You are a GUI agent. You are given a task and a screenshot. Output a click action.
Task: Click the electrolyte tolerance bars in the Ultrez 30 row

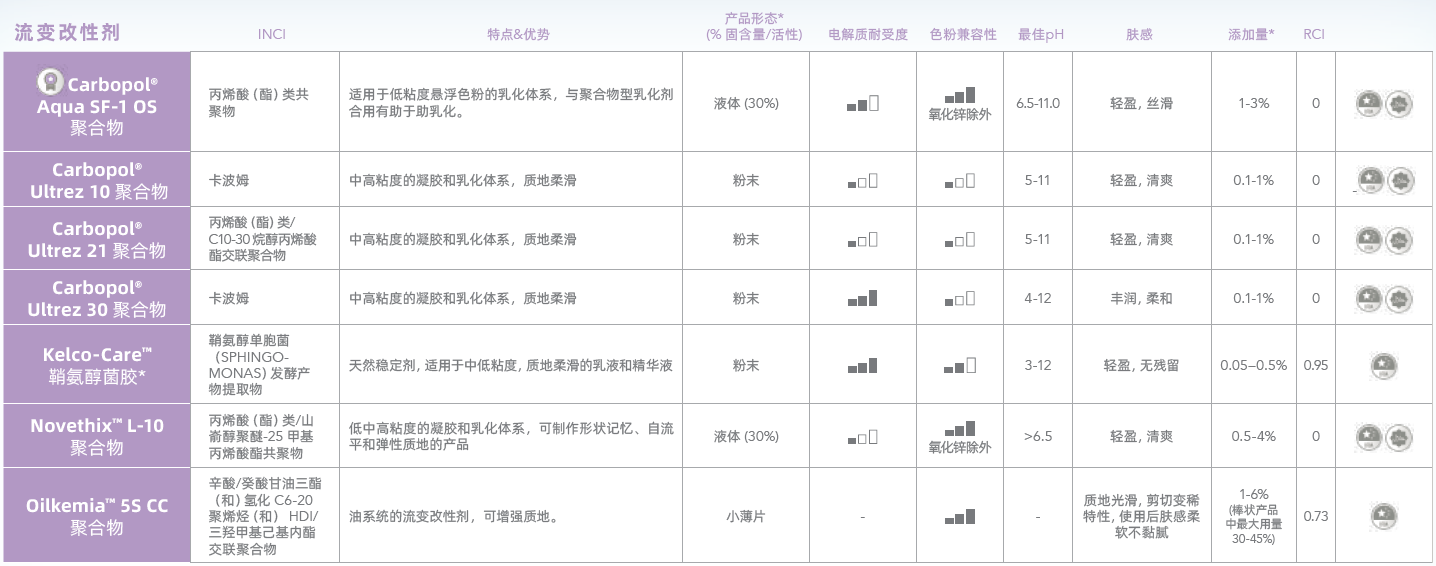point(862,298)
